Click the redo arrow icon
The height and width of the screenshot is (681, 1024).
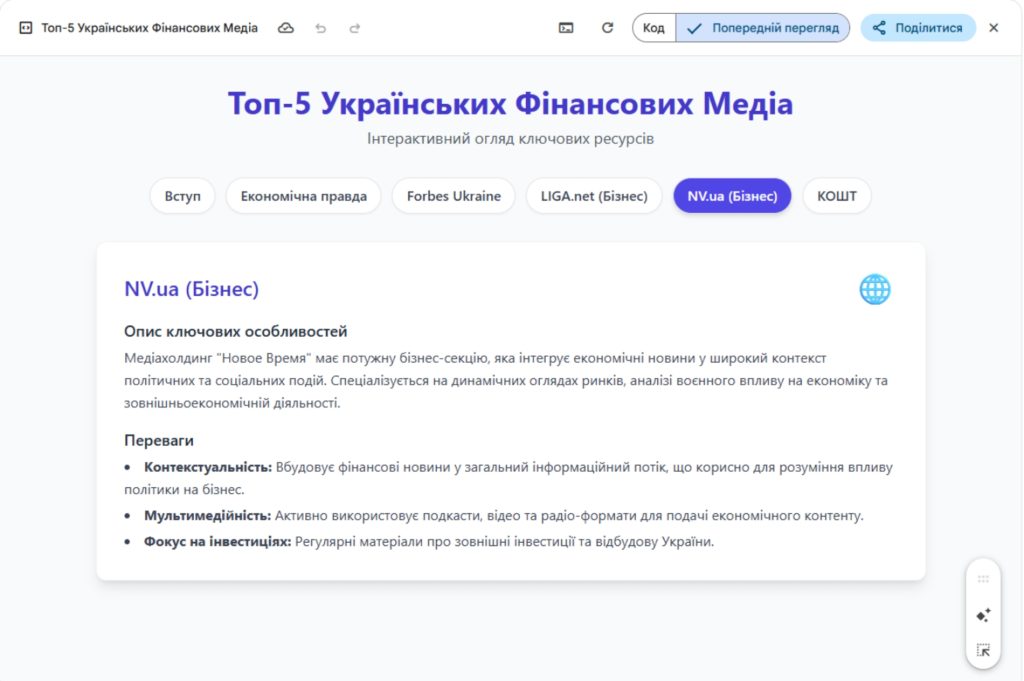[x=354, y=27]
